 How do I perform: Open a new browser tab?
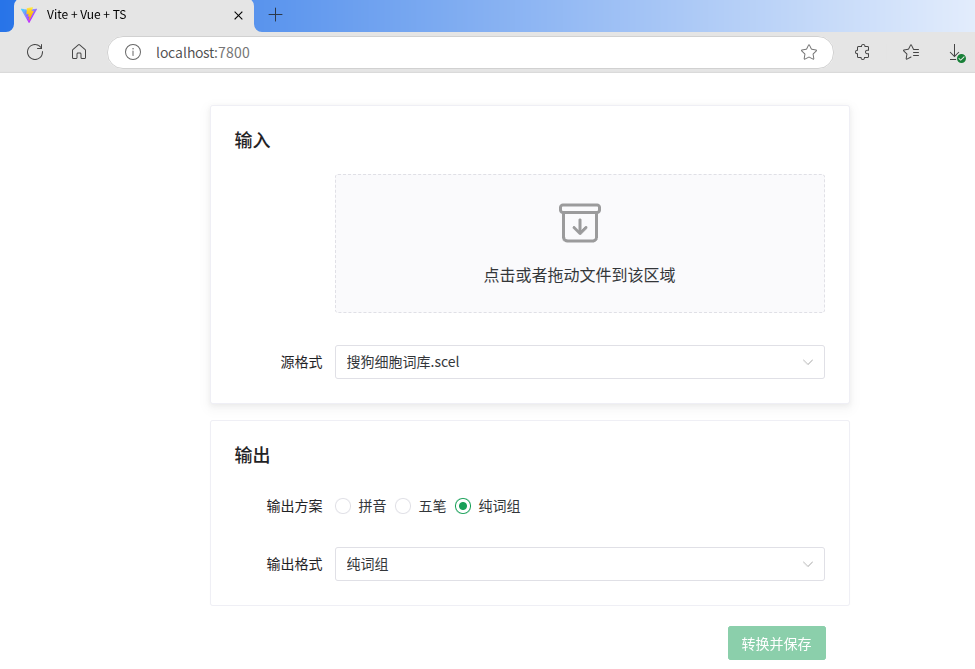(x=275, y=15)
